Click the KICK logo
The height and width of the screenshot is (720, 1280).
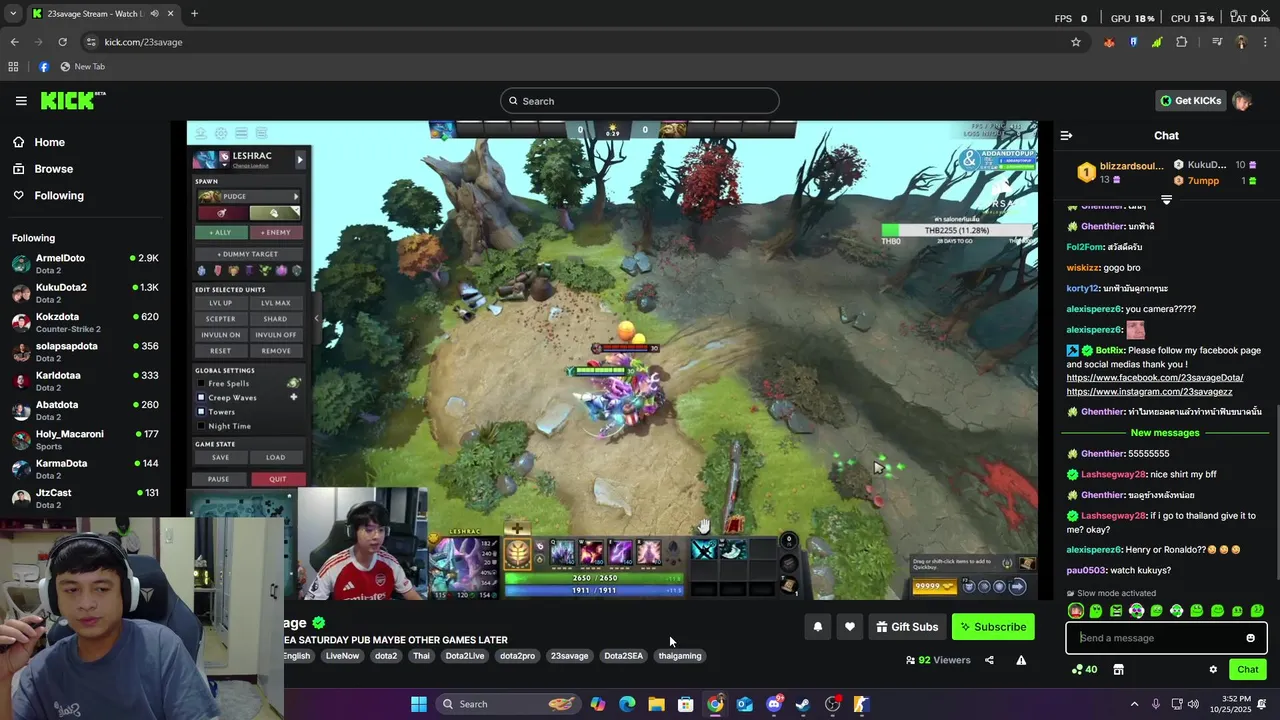72,100
